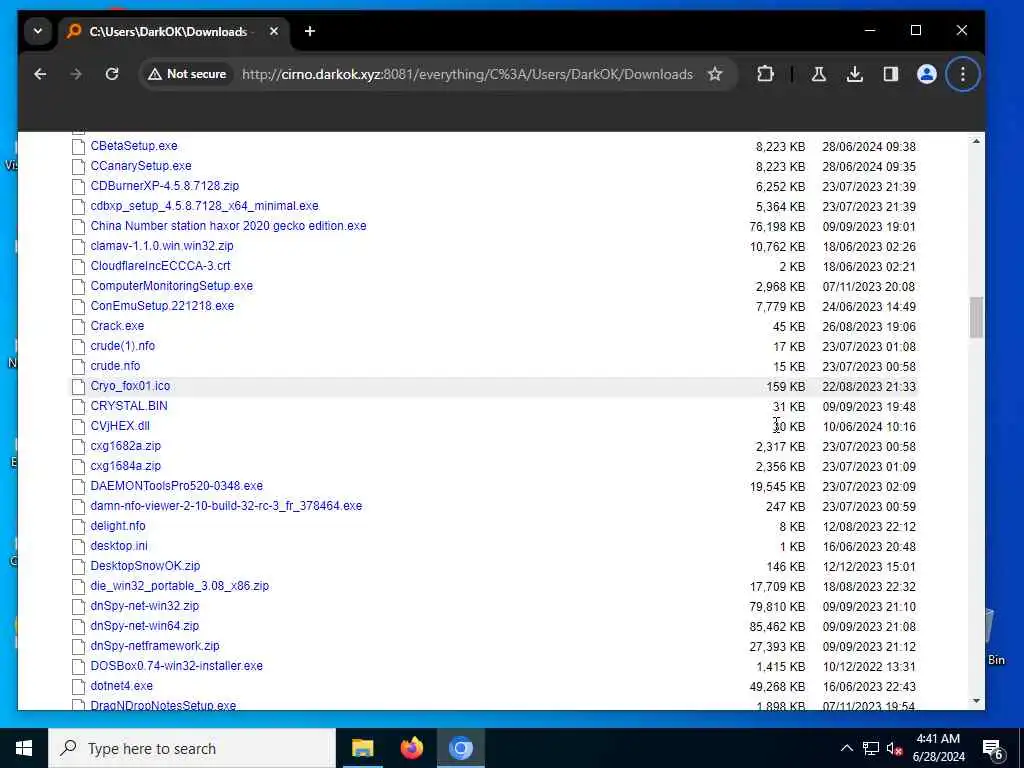Image resolution: width=1024 pixels, height=768 pixels.
Task: Click the date 22/08/2023 21:33
Action: (x=869, y=387)
